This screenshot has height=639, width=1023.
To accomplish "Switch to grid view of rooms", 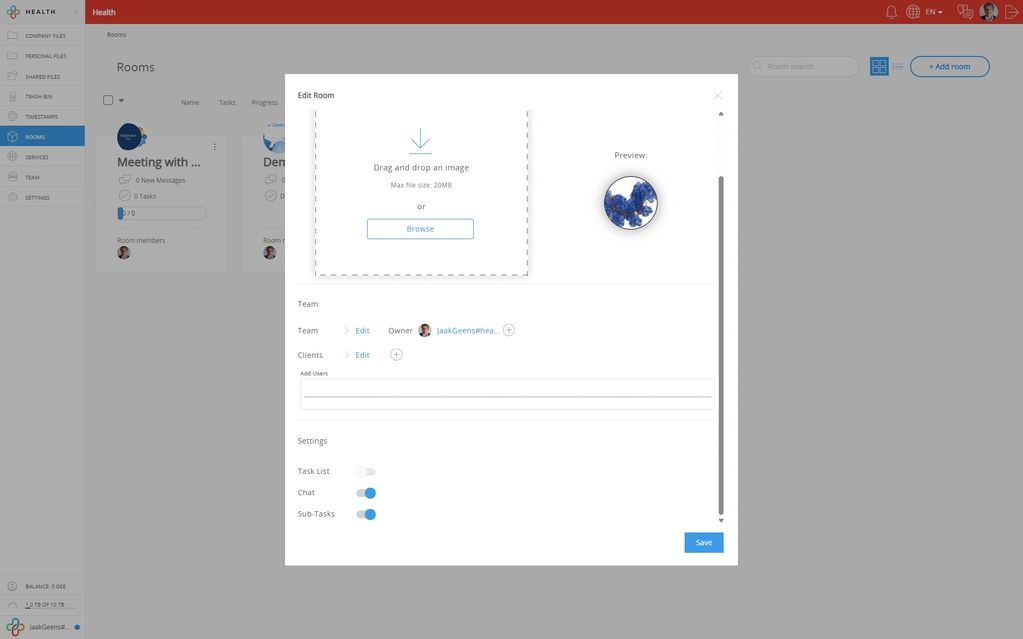I will [x=879, y=67].
